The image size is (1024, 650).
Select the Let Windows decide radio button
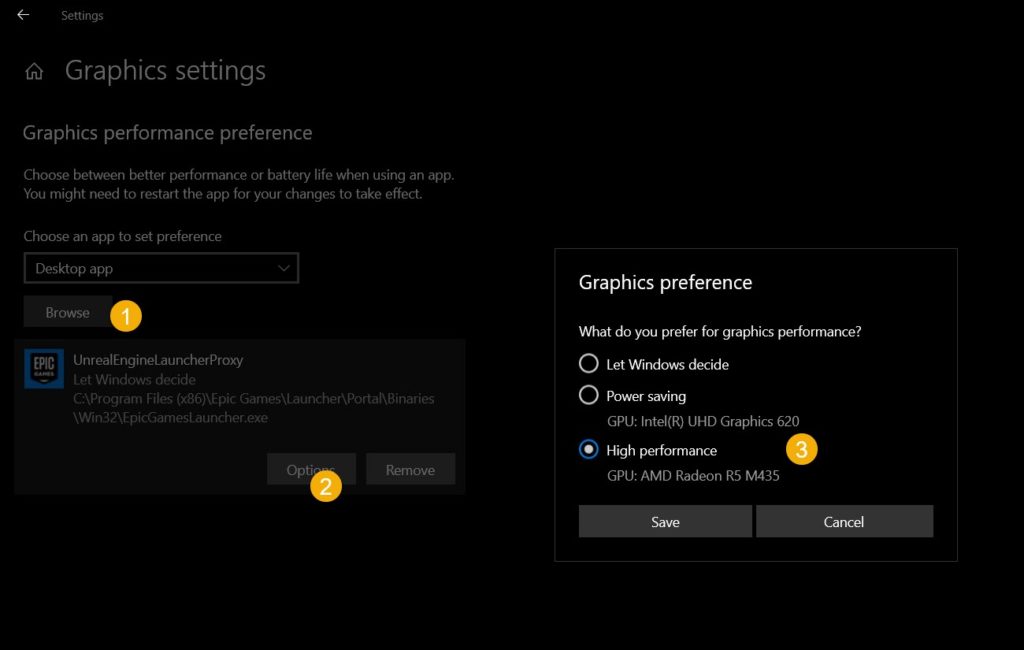pyautogui.click(x=588, y=364)
